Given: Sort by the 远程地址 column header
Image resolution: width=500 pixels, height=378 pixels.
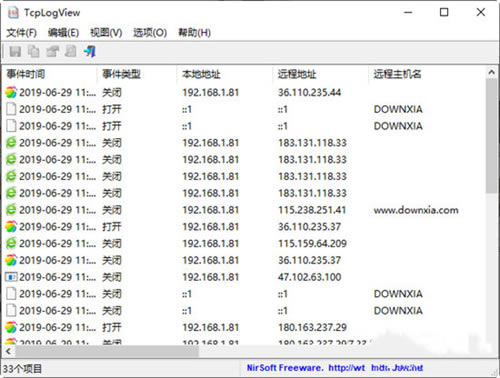Looking at the screenshot, I should pos(321,74).
